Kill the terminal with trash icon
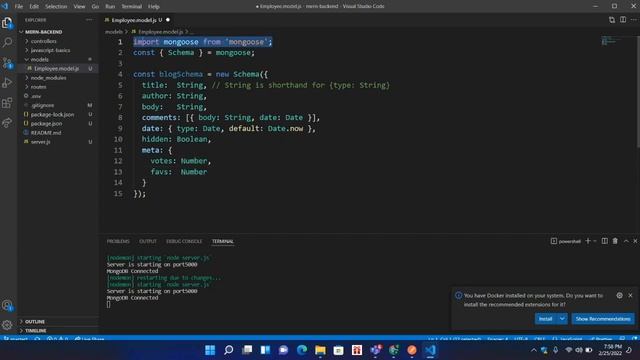Screen dimensions: 640x360 615,241
